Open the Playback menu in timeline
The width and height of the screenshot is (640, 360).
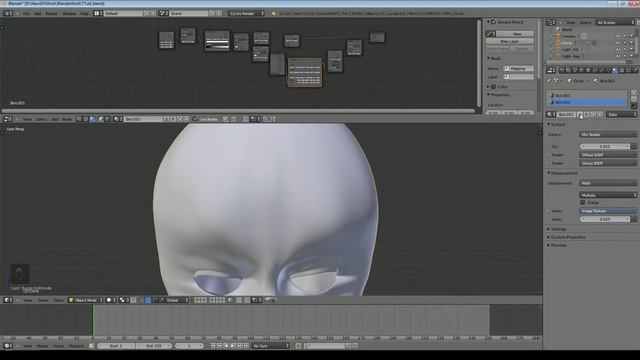pos(76,346)
